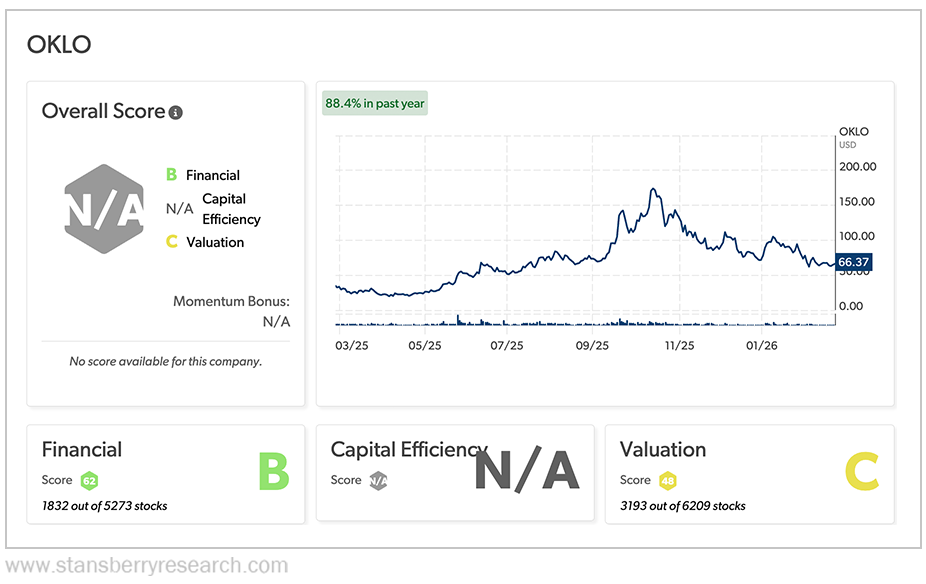926x584 pixels.
Task: Click the Momentum Bonus N/A value
Action: (x=276, y=321)
